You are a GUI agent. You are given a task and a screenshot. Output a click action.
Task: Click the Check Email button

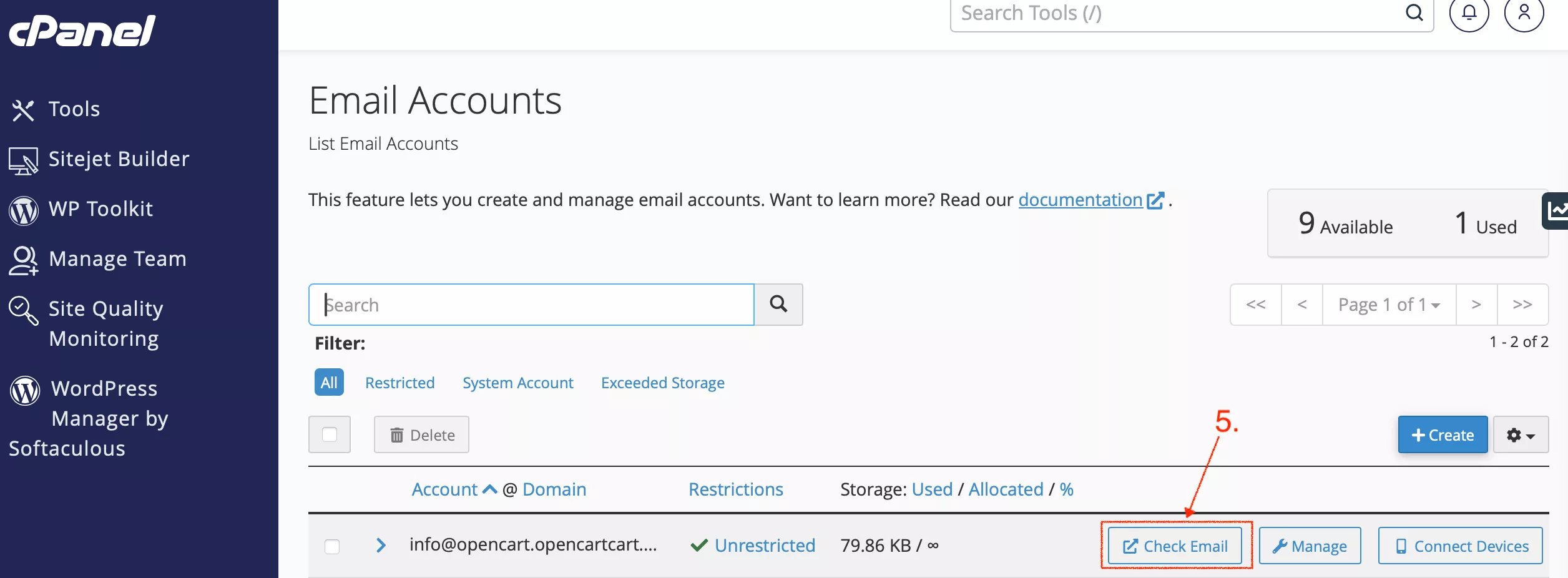pyautogui.click(x=1175, y=546)
